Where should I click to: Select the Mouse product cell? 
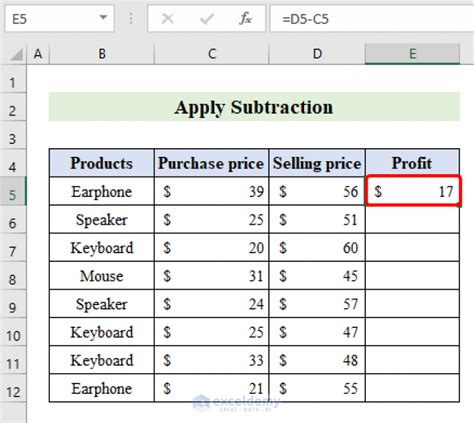pos(102,276)
